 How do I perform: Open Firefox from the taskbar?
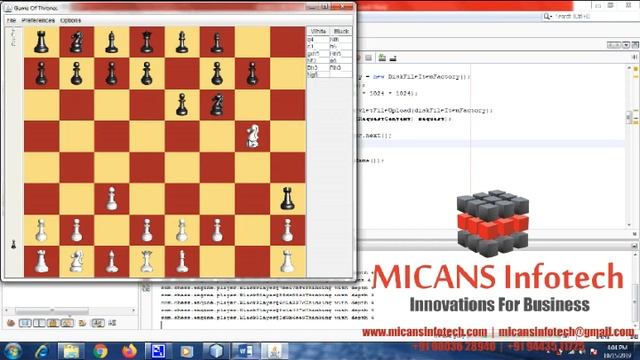(x=129, y=351)
